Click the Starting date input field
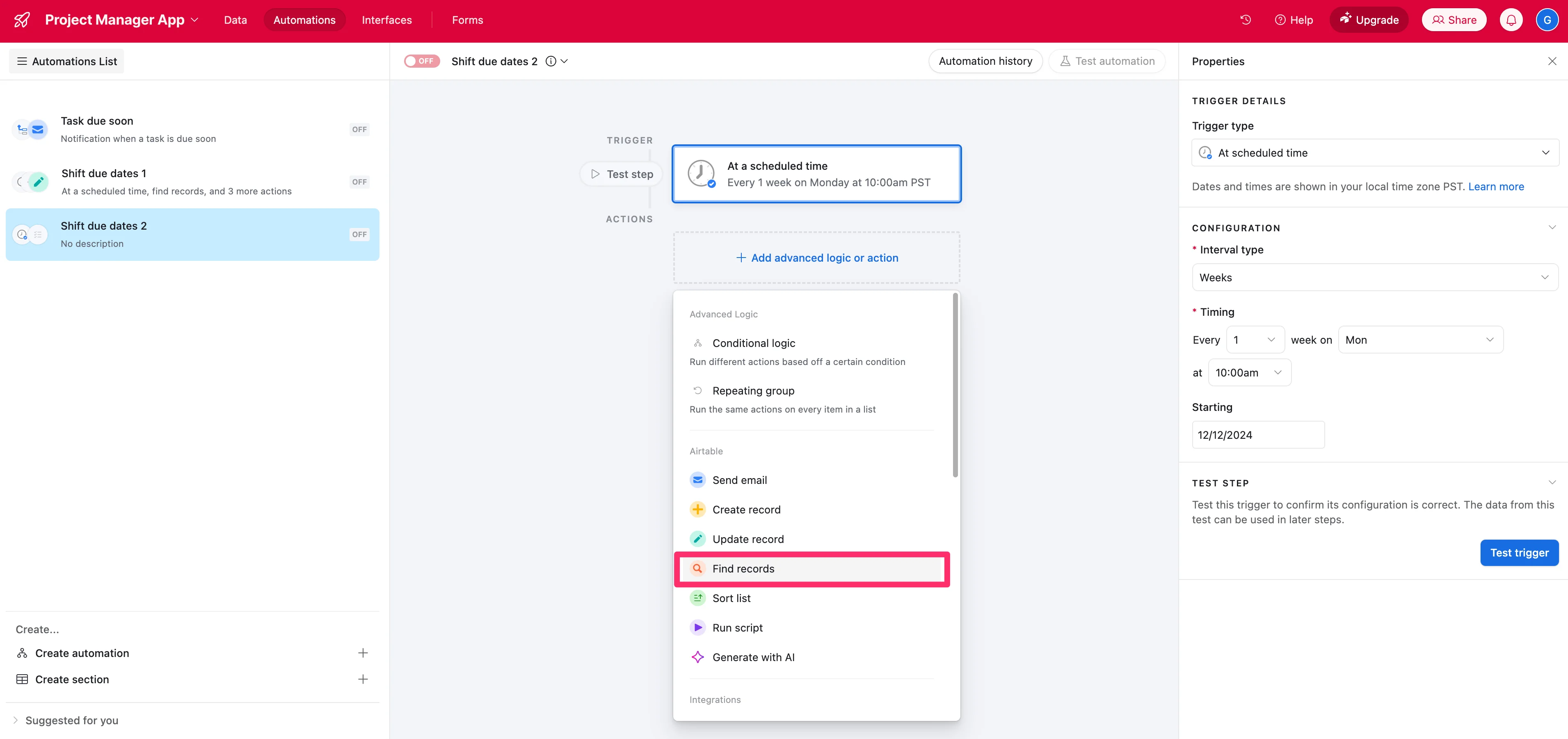Screen dimensions: 1568x739 click(1257, 435)
